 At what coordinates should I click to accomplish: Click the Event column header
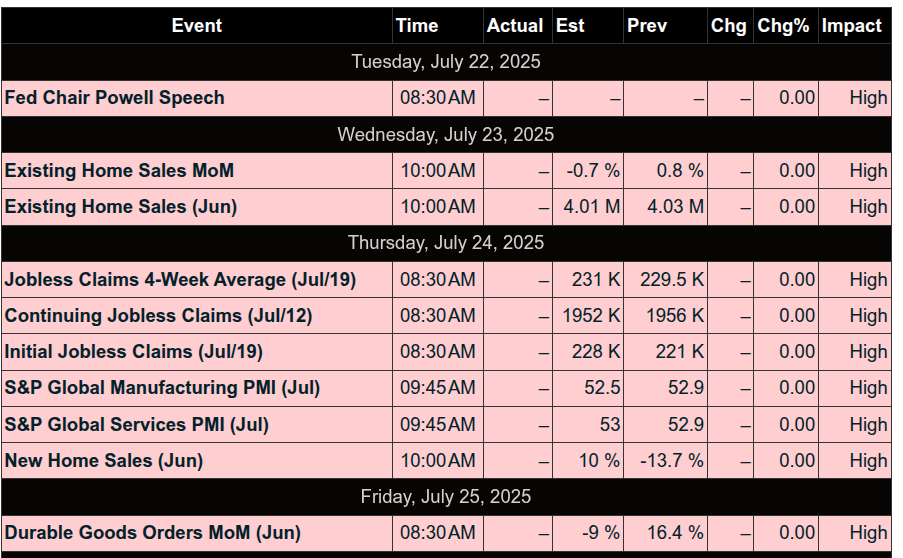(x=196, y=26)
